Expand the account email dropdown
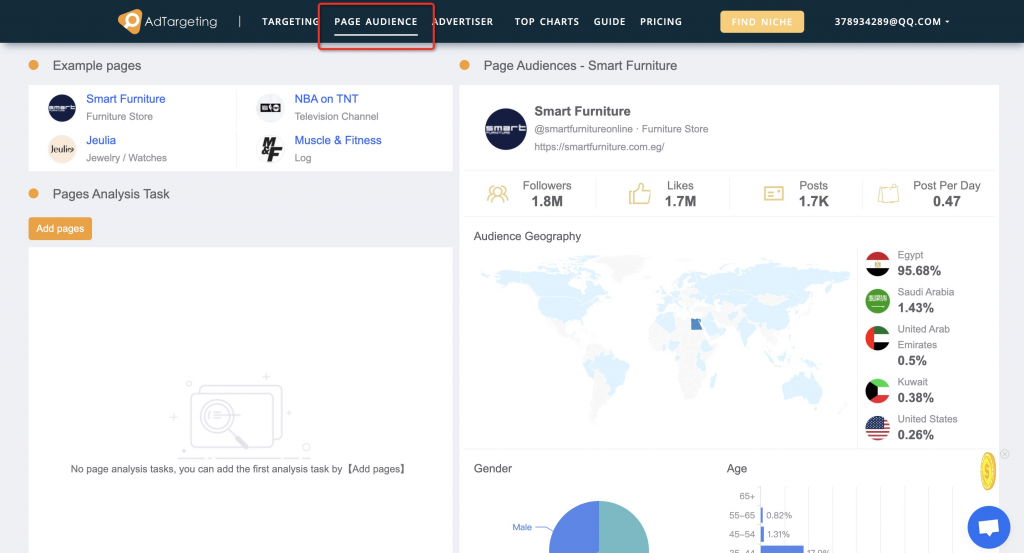 tap(891, 22)
